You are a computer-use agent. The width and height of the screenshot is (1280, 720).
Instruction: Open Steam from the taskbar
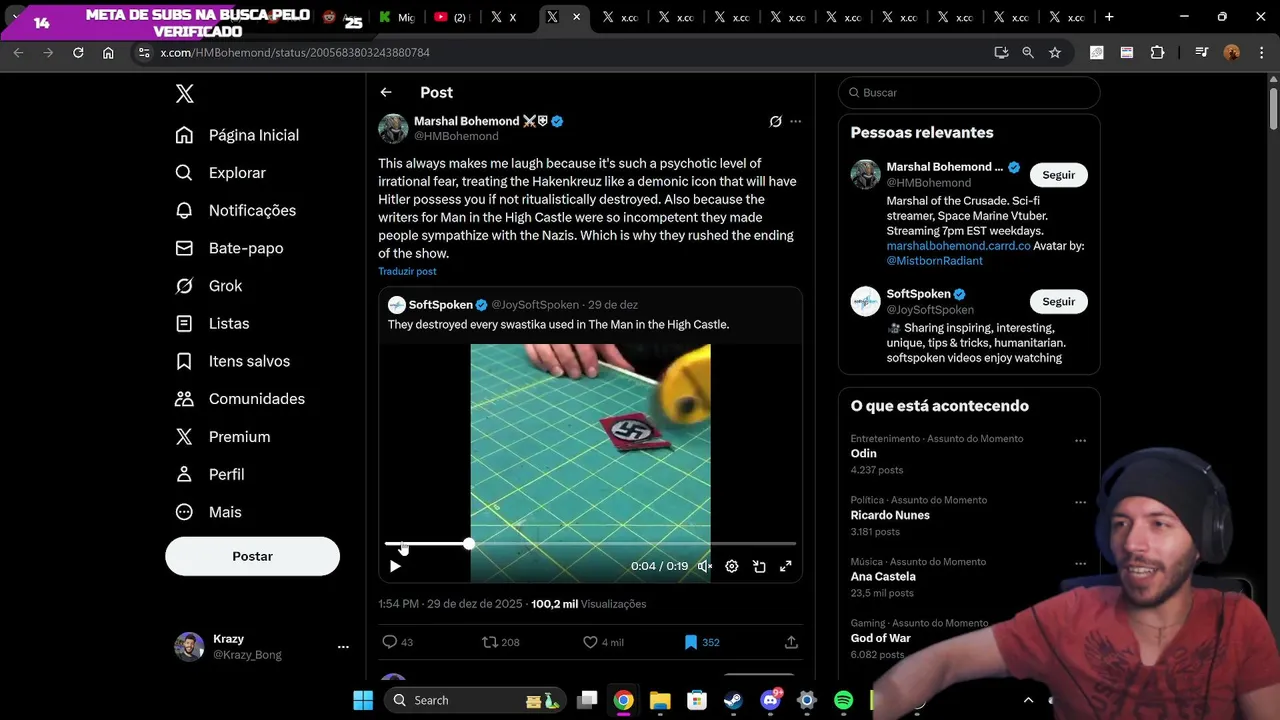pyautogui.click(x=733, y=700)
